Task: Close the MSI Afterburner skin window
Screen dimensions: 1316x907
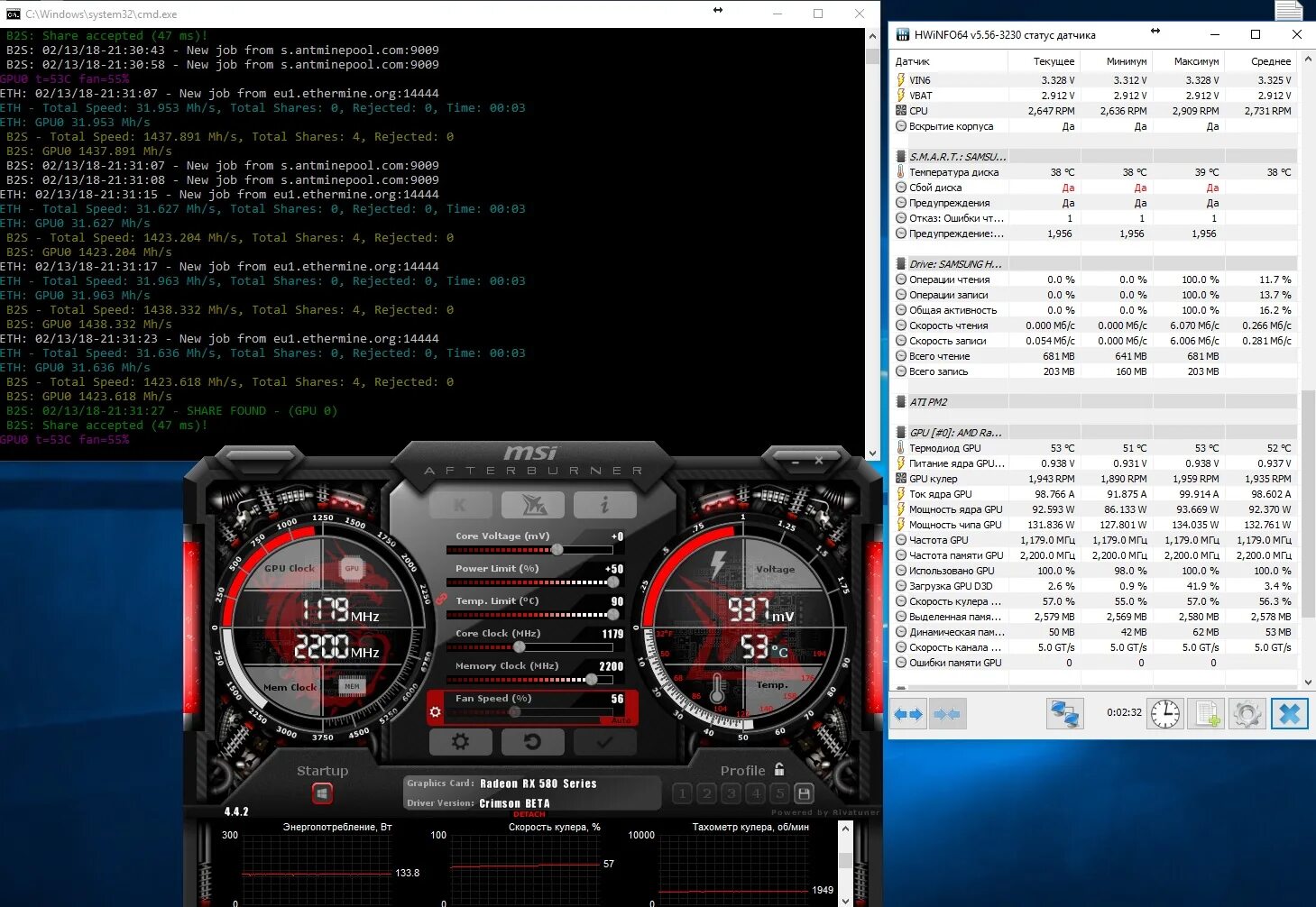Action: click(x=819, y=461)
